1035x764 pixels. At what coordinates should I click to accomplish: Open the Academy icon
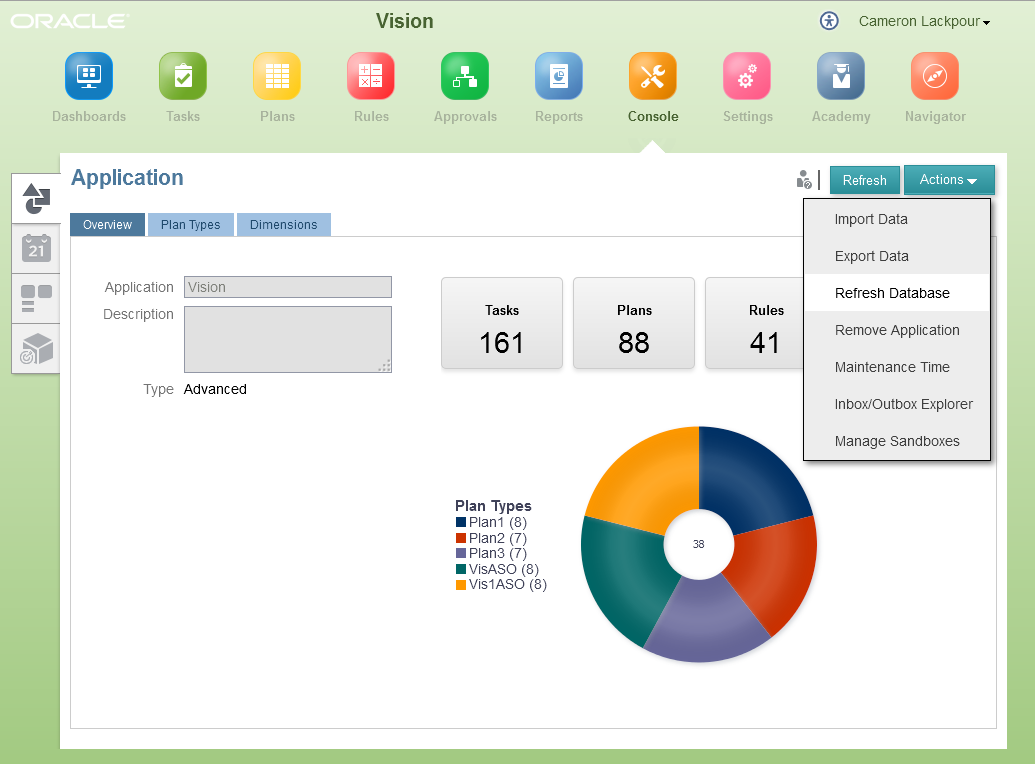tap(841, 77)
